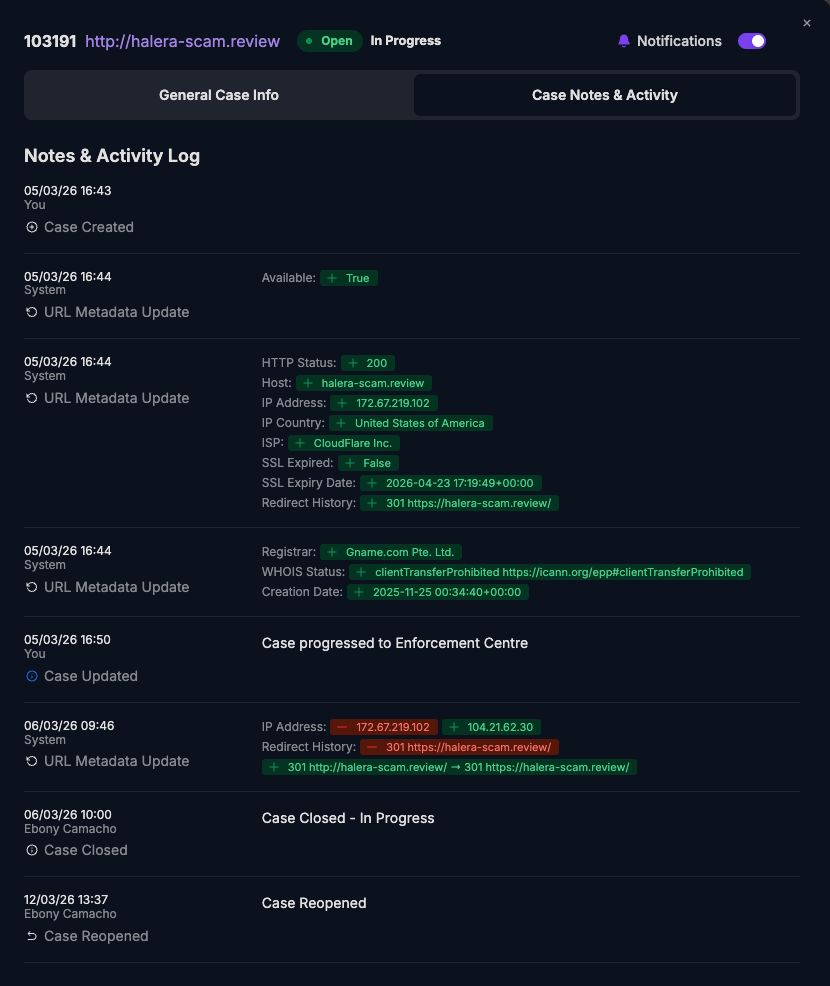Viewport: 830px width, 986px height.
Task: Click the case ID 103191
Action: click(x=50, y=41)
